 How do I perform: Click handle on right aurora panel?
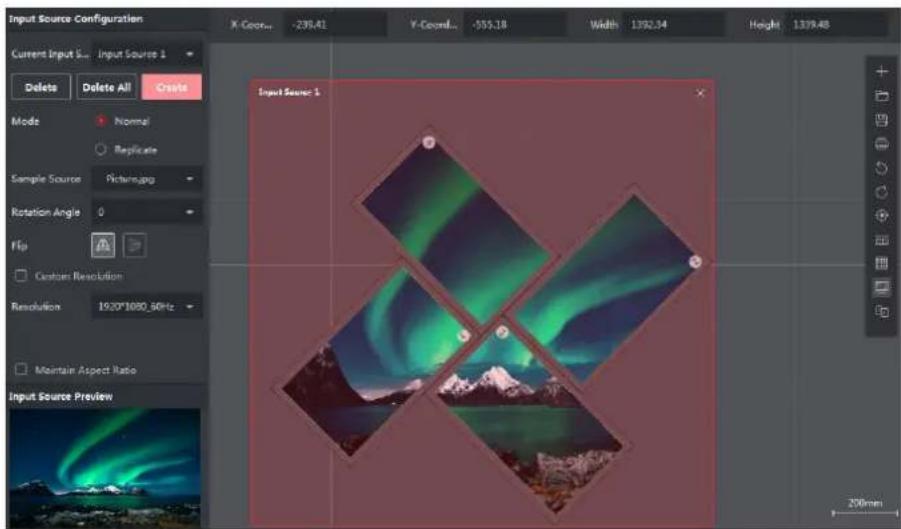click(695, 262)
